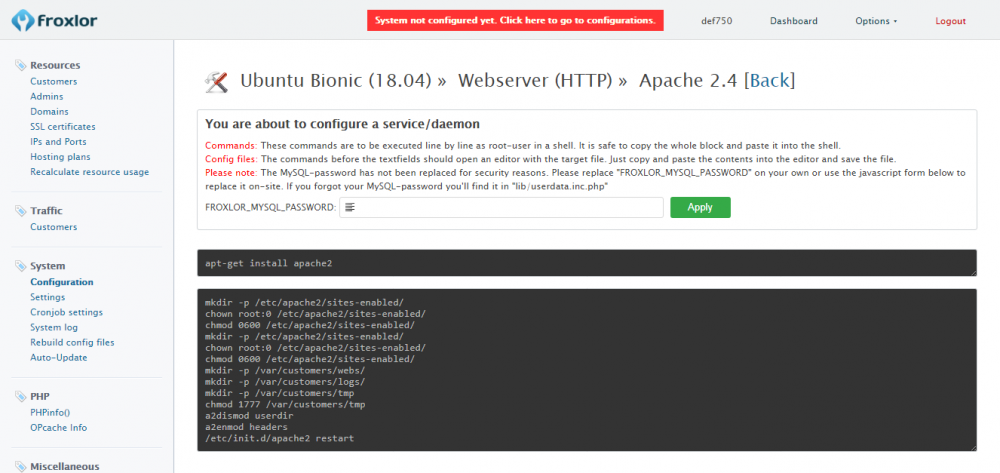Viewport: 1000px width, 473px height.
Task: Click the Resources section tag icon
Action: (x=21, y=66)
